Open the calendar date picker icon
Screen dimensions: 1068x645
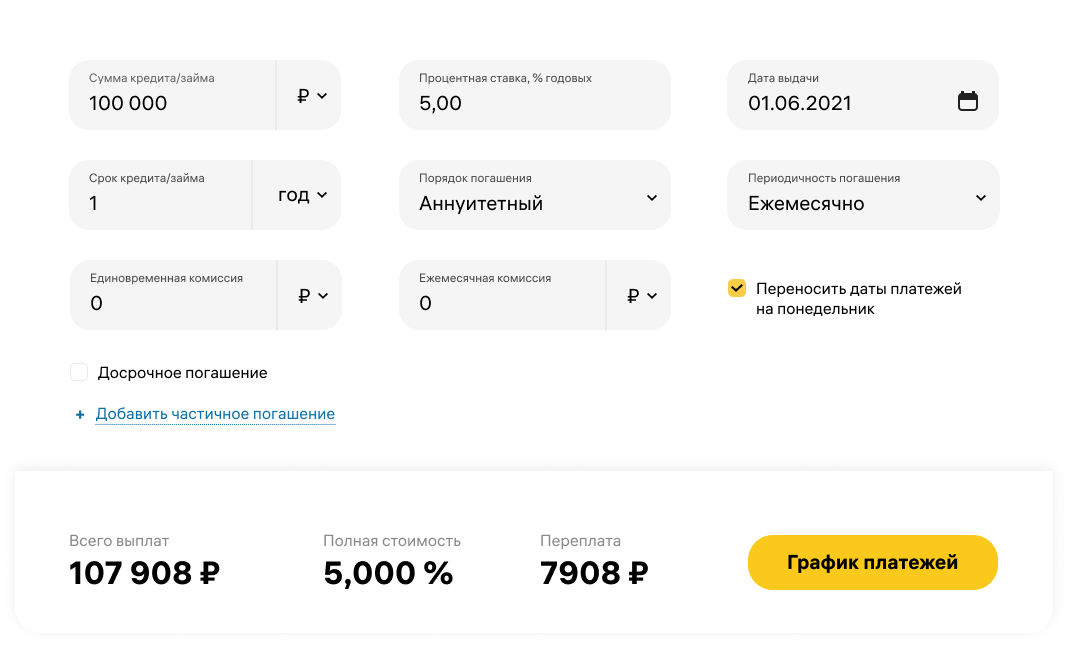tap(967, 101)
